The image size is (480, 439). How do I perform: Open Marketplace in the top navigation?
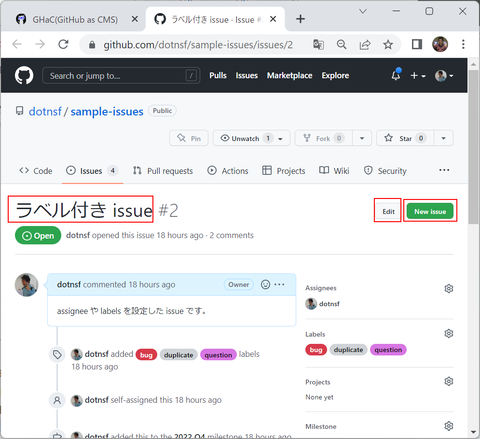tap(289, 76)
